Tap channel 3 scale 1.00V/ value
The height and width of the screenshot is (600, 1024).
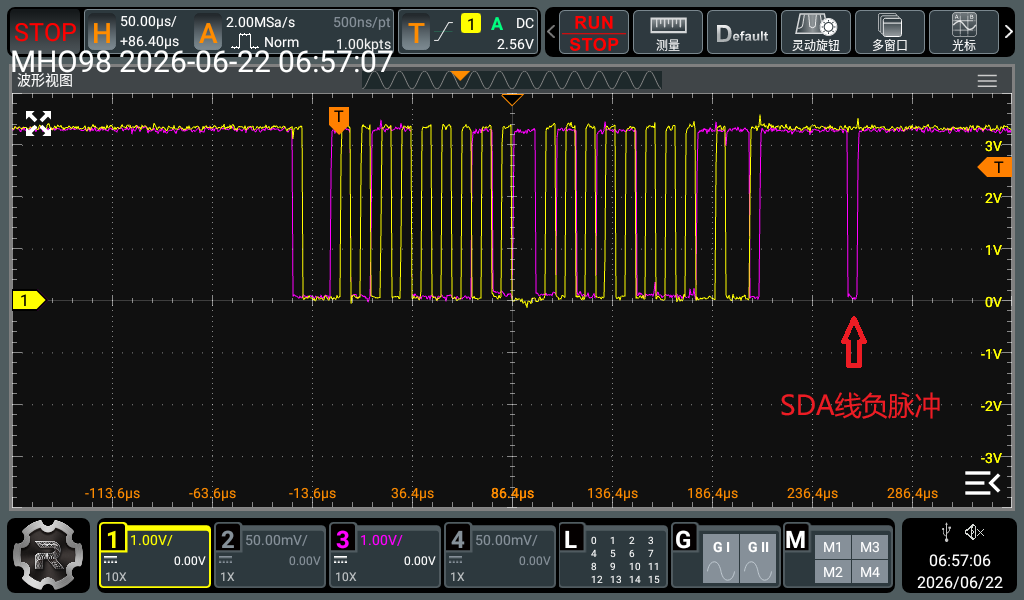coord(381,540)
